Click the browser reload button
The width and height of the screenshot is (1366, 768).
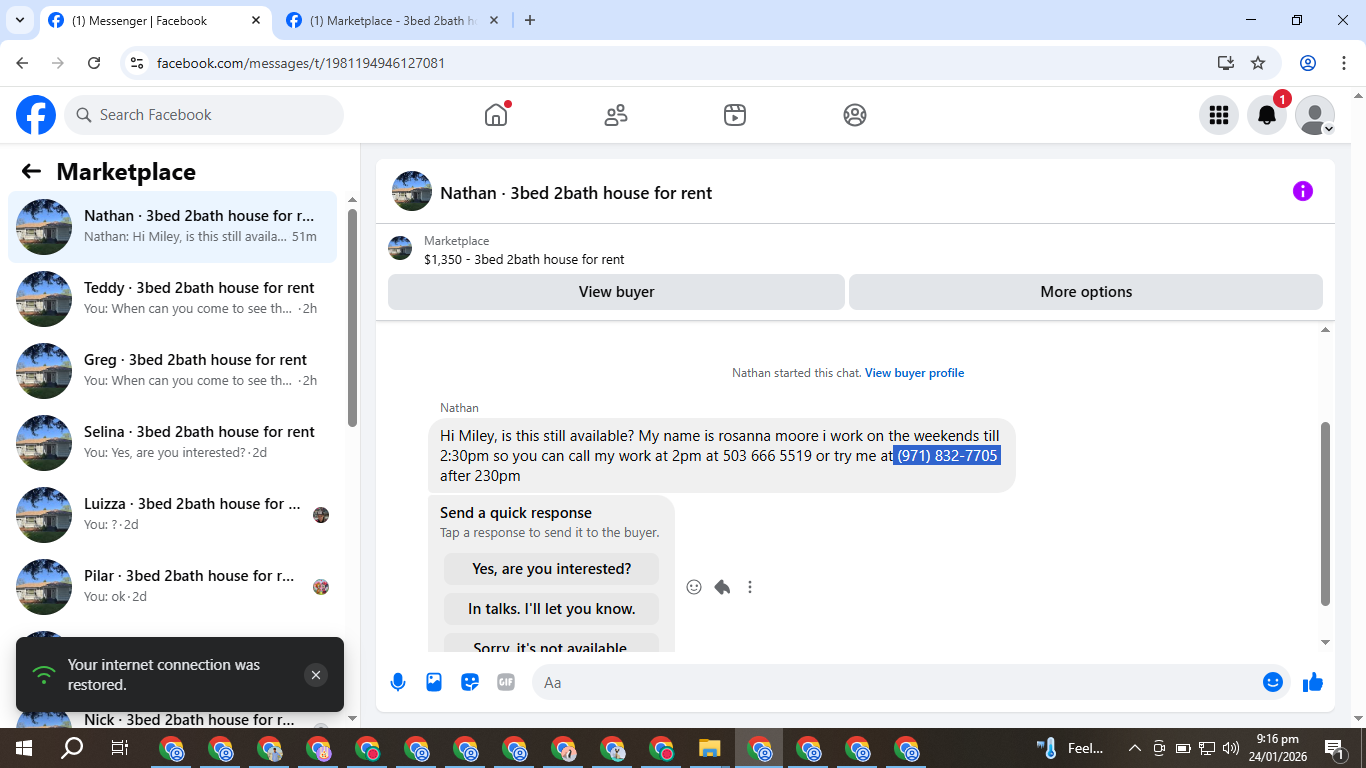pyautogui.click(x=94, y=63)
